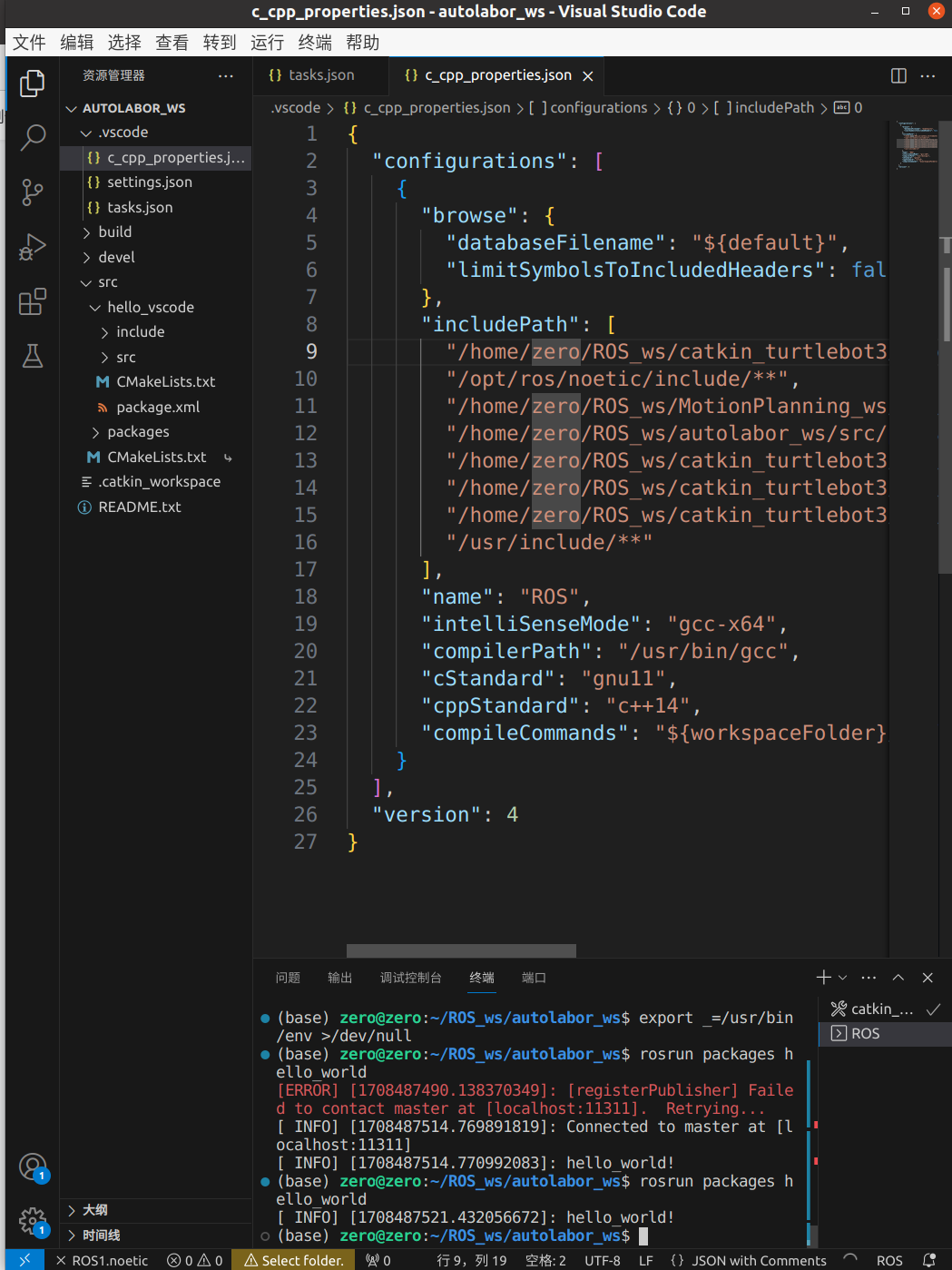Open the 查看 menu

[x=172, y=43]
